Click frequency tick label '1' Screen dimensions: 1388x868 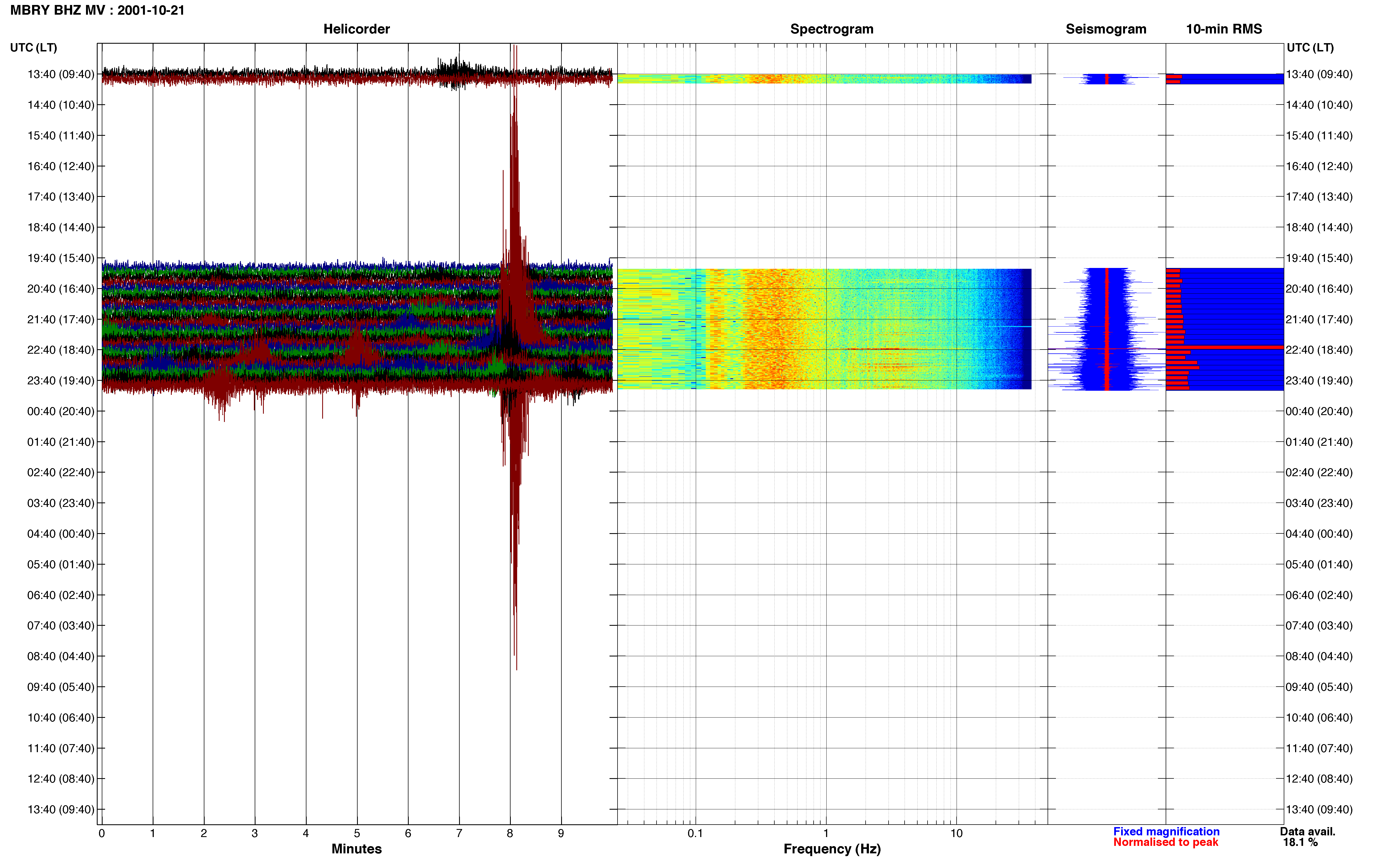(826, 833)
